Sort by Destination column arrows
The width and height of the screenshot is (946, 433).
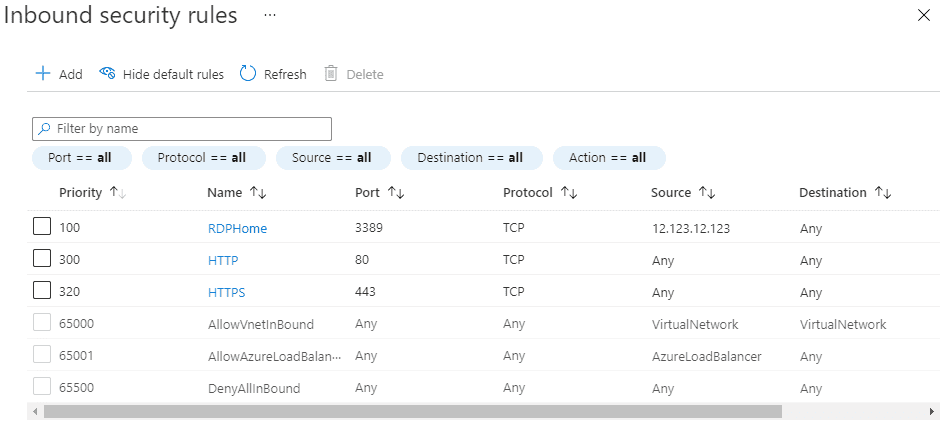click(x=883, y=193)
